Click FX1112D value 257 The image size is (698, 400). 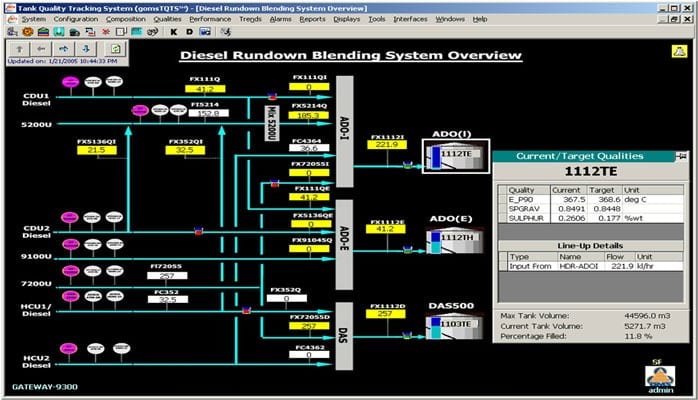point(385,314)
